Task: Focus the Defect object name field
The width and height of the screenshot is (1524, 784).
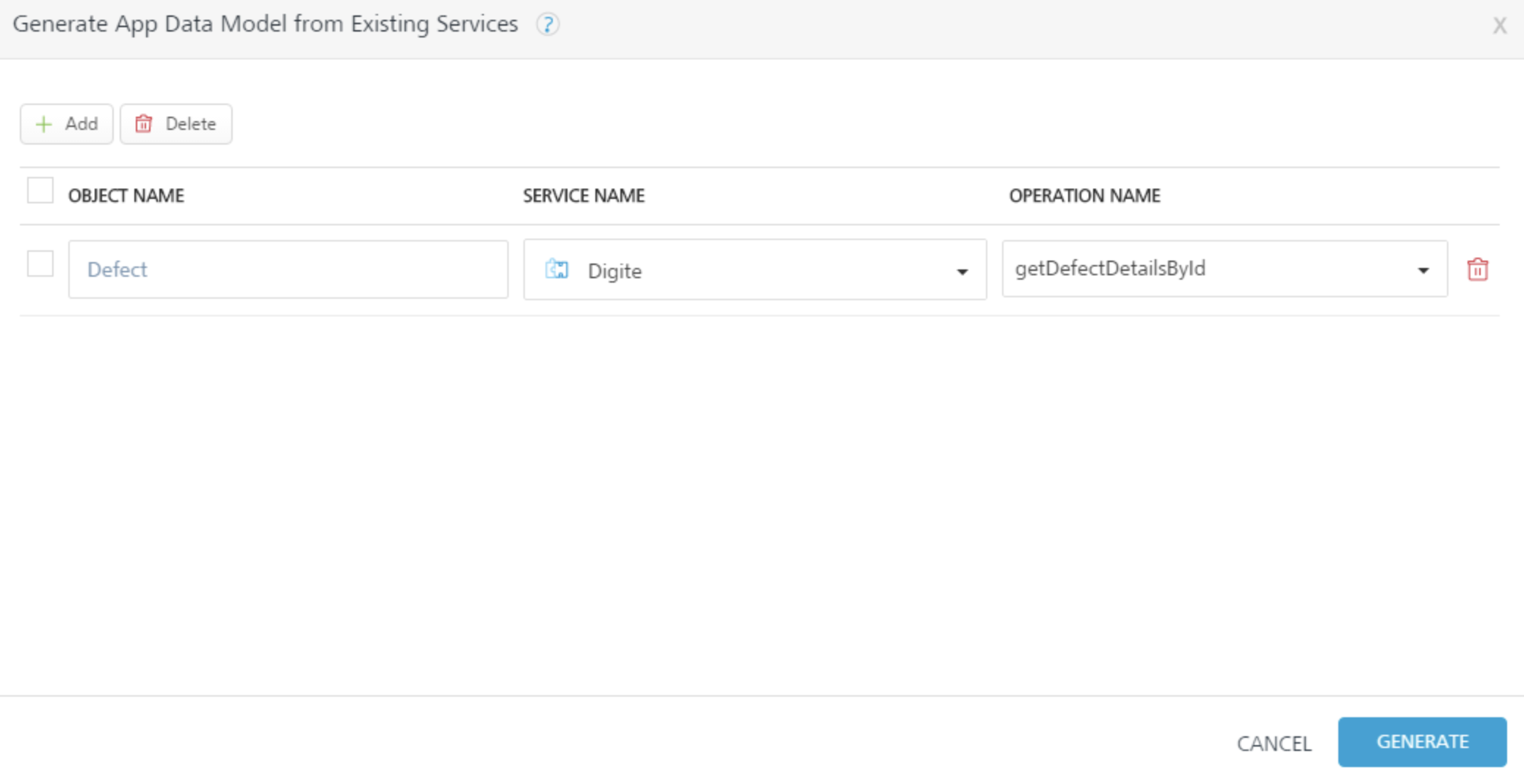Action: tap(288, 269)
